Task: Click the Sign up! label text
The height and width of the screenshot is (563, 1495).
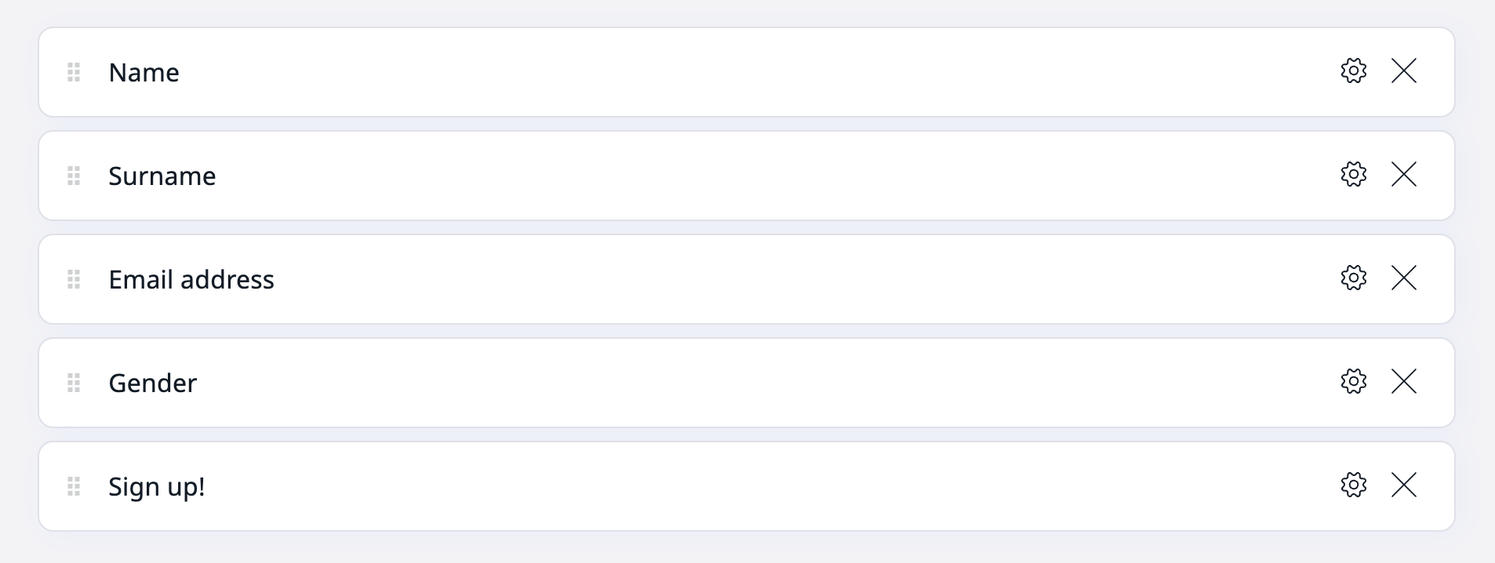Action: [x=157, y=487]
